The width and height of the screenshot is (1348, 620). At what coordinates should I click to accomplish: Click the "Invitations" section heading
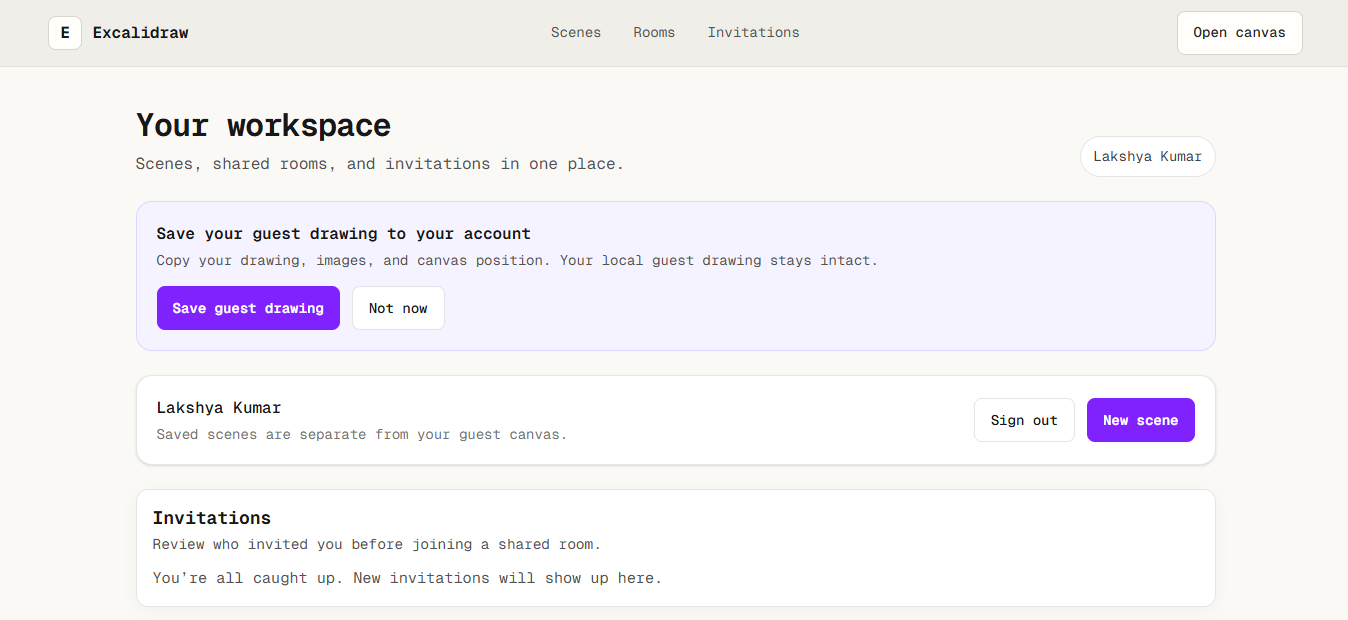pos(212,518)
